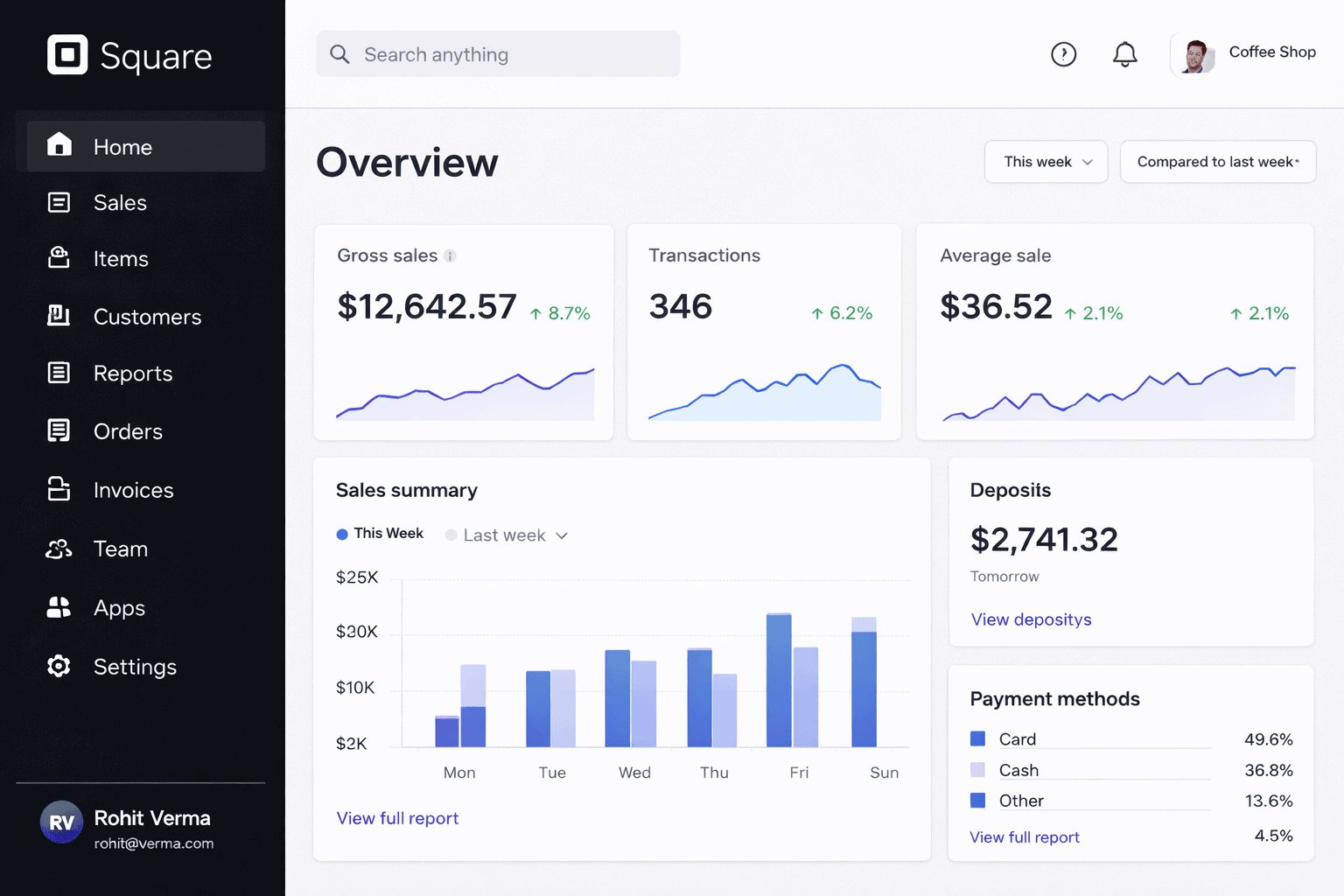Go to the Reports menu item

(133, 374)
